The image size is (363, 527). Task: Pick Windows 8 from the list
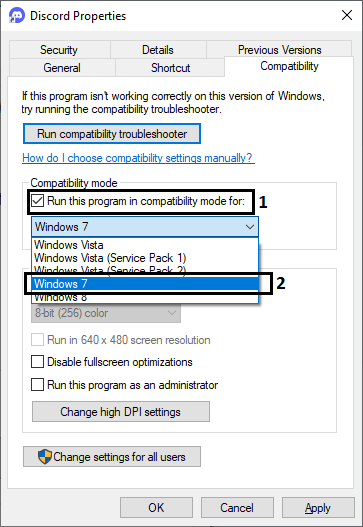pos(146,297)
